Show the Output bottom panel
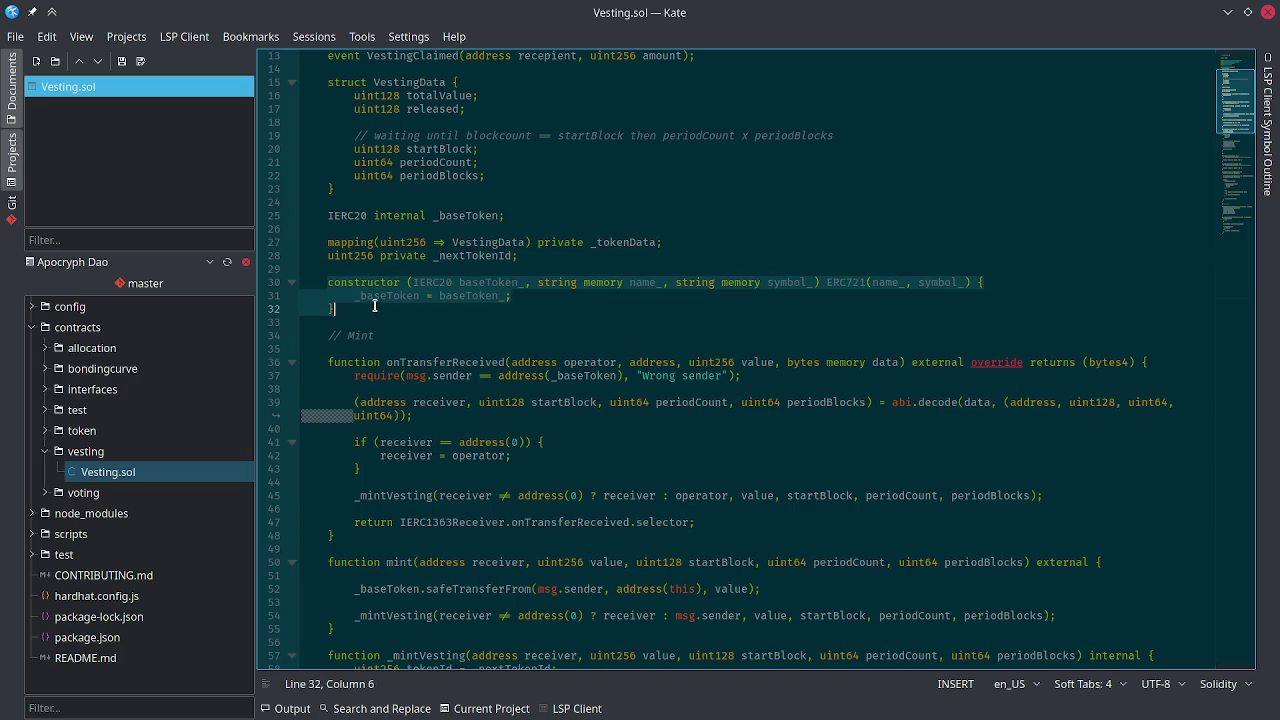Screen dimensions: 1280x720 285,708
